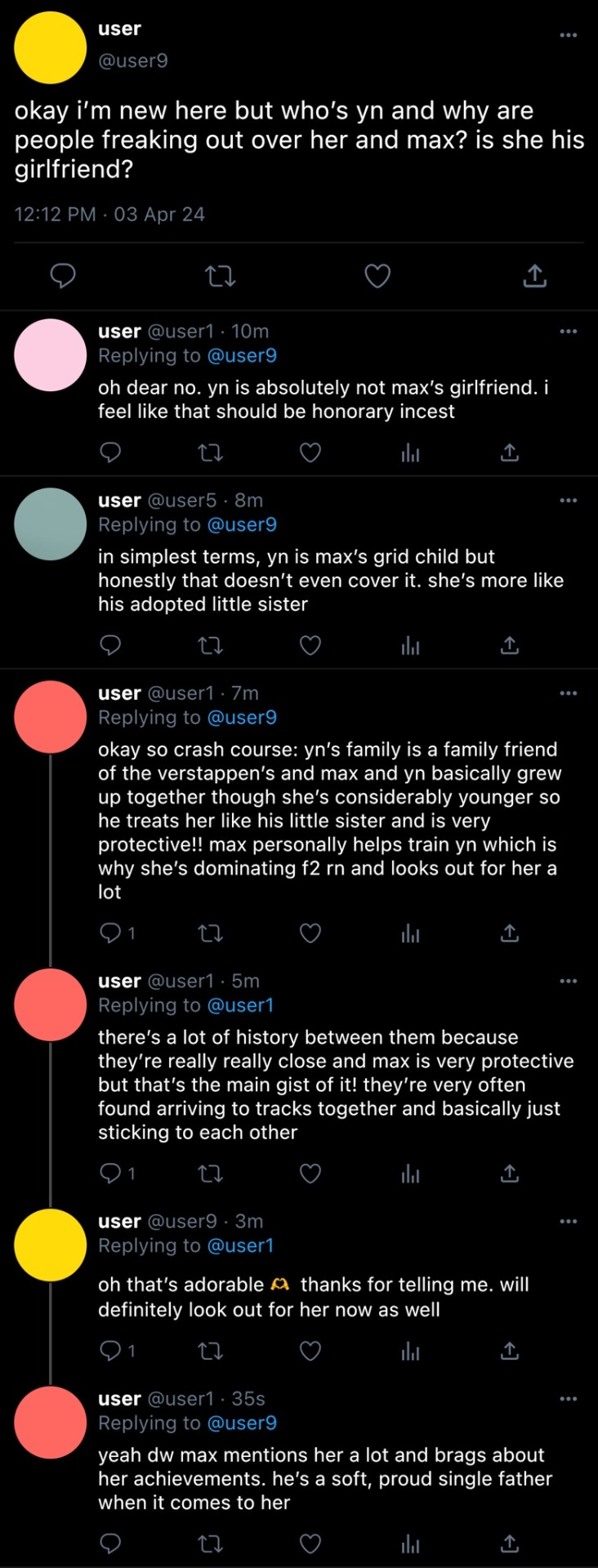Reply to the main tweet by user9

pos(63,276)
